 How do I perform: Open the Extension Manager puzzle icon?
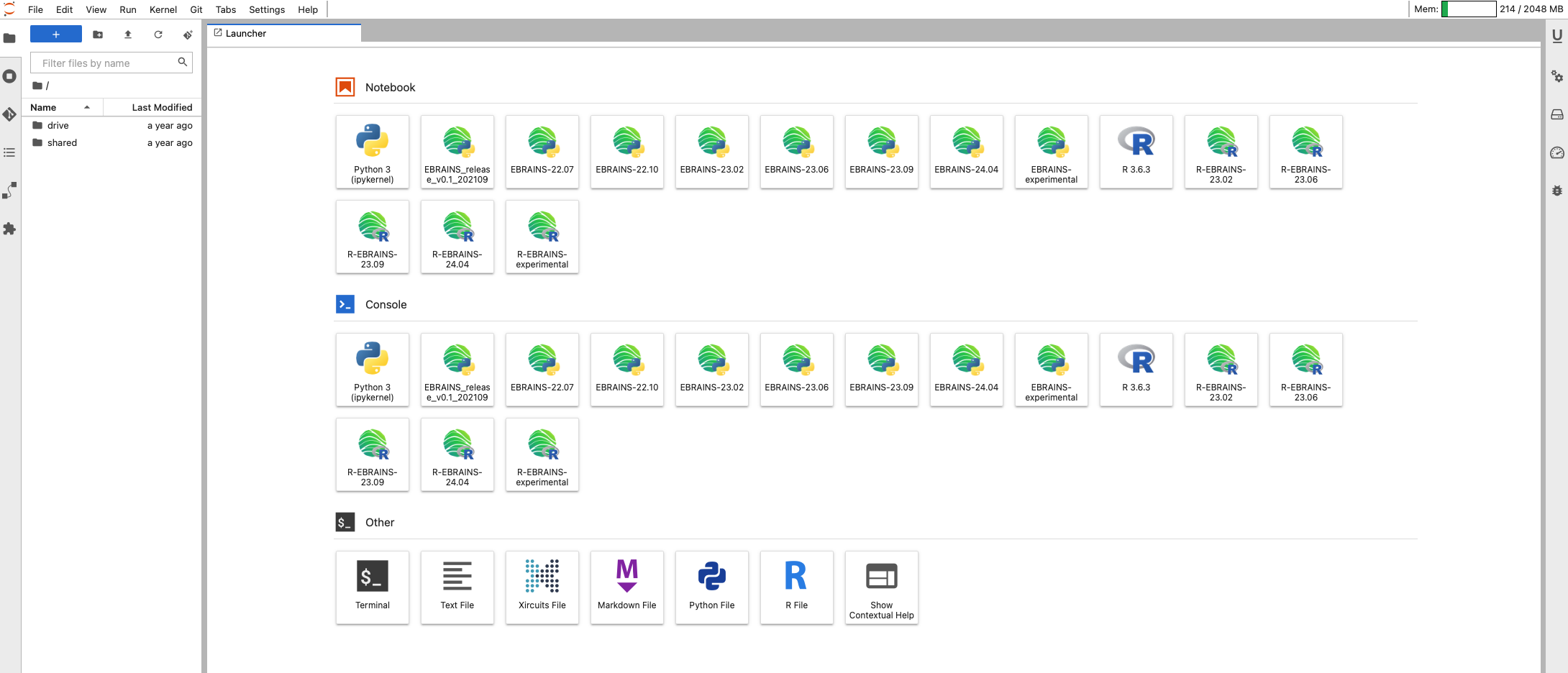point(9,229)
